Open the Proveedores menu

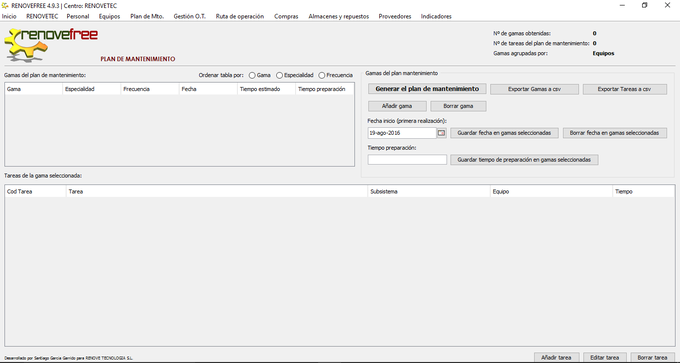point(395,16)
